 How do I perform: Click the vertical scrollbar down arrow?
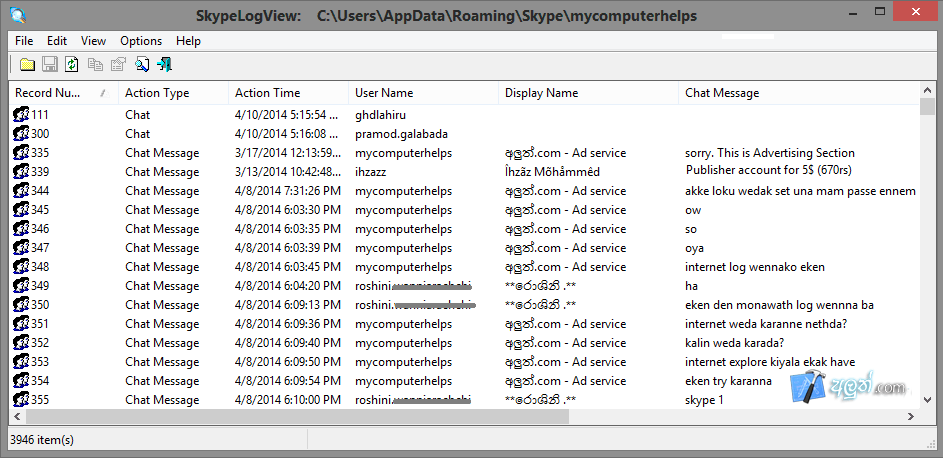[x=927, y=400]
